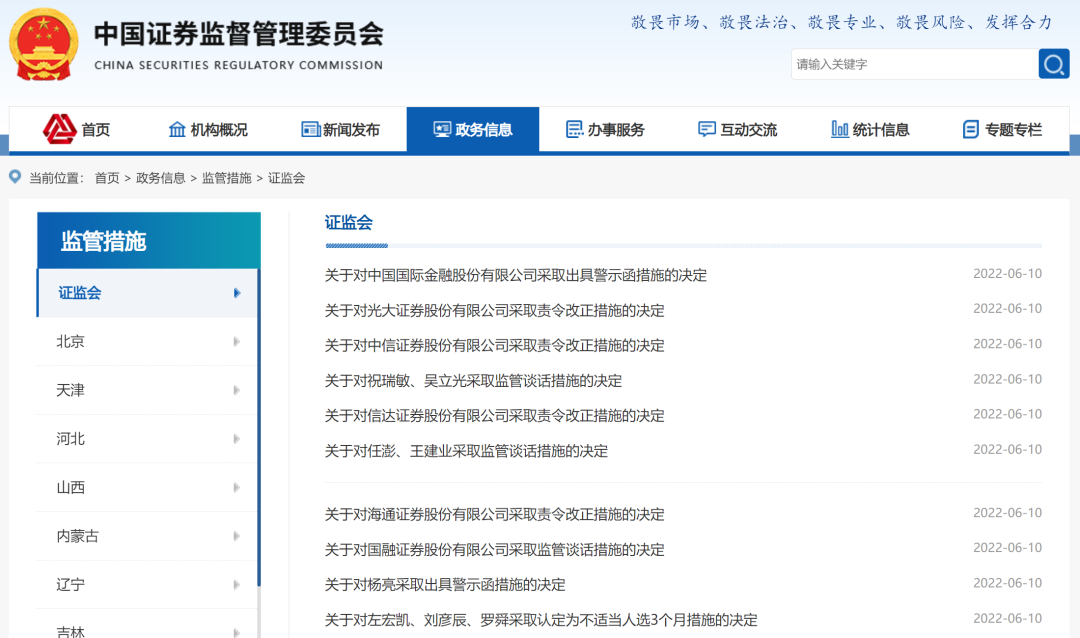Expand the 天津 sidebar arrow
Screen dimensions: 1080x638
[x=237, y=390]
